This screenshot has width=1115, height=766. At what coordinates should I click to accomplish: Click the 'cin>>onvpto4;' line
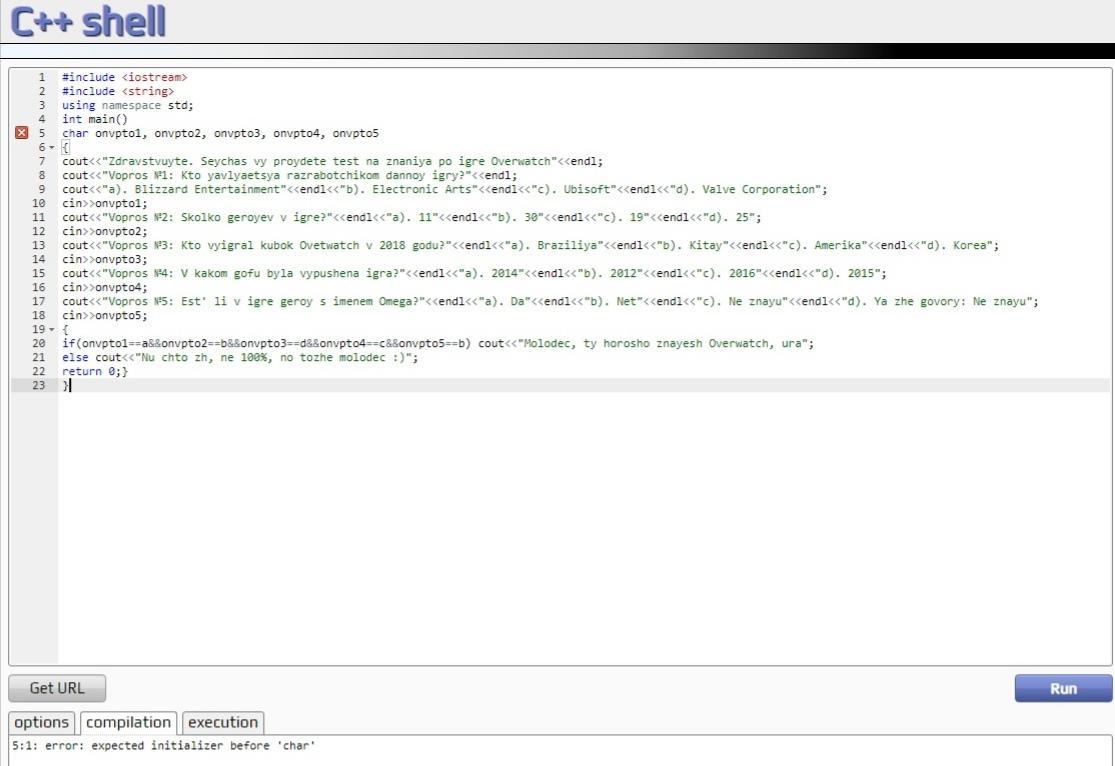click(105, 287)
